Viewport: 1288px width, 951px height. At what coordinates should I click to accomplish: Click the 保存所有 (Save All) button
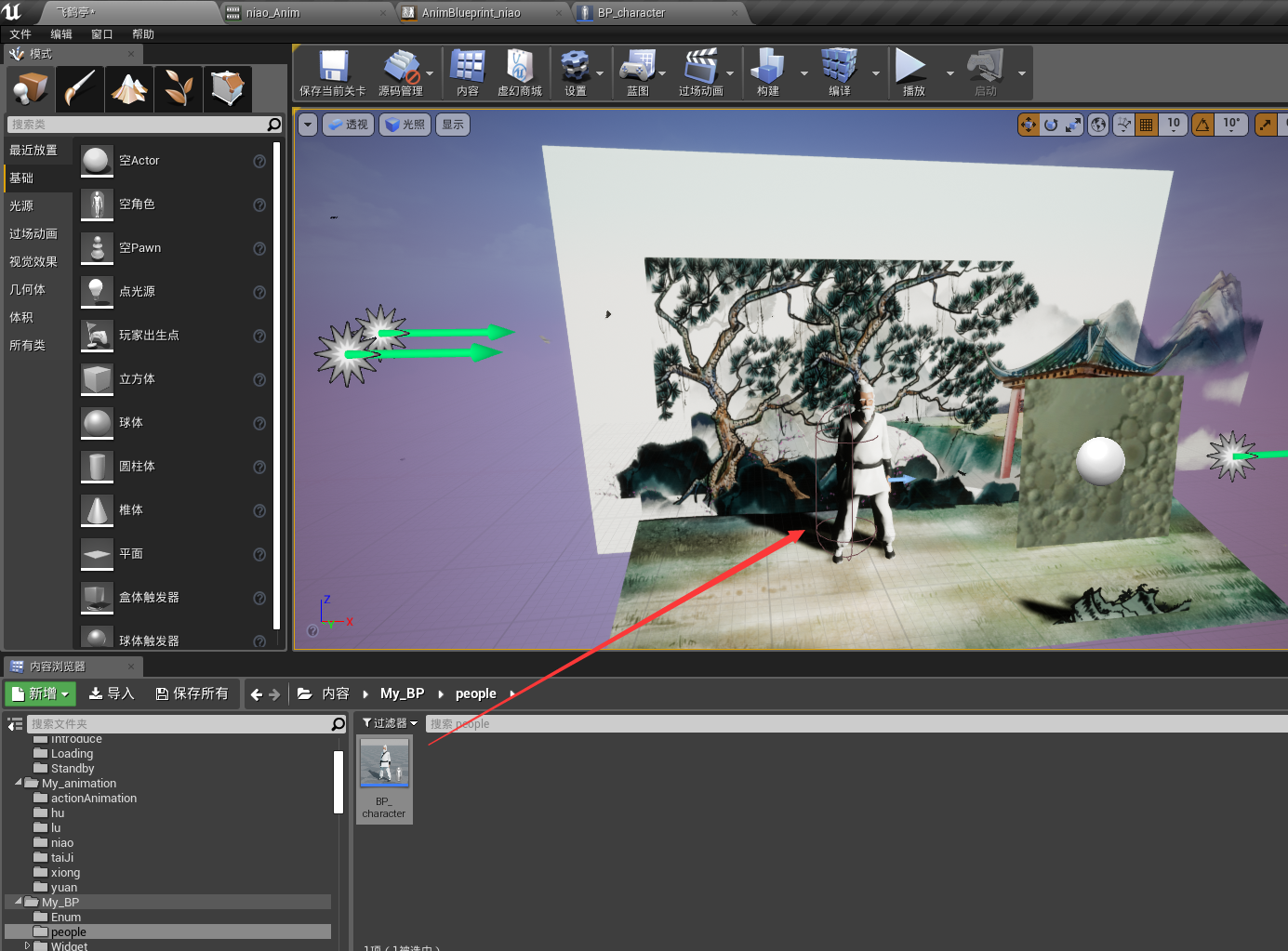click(192, 693)
